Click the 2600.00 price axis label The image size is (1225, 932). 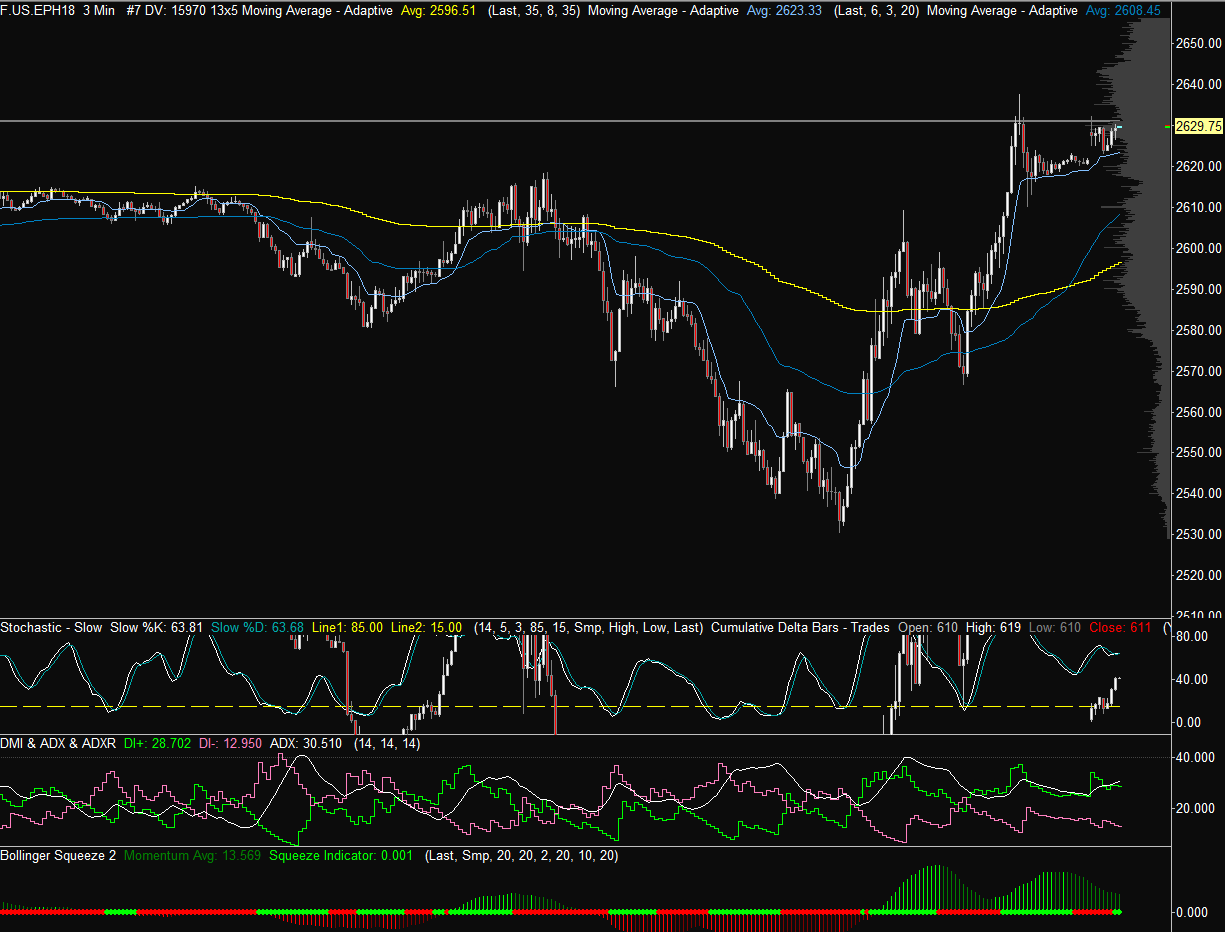[x=1199, y=249]
